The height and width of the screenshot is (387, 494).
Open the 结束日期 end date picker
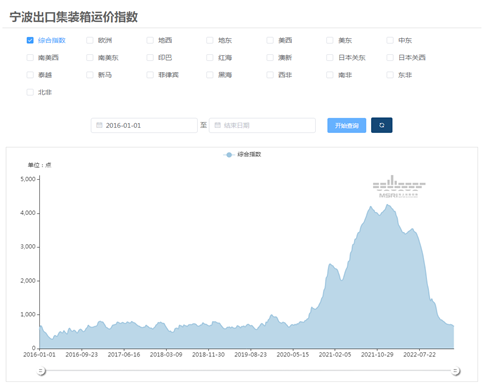click(x=262, y=125)
